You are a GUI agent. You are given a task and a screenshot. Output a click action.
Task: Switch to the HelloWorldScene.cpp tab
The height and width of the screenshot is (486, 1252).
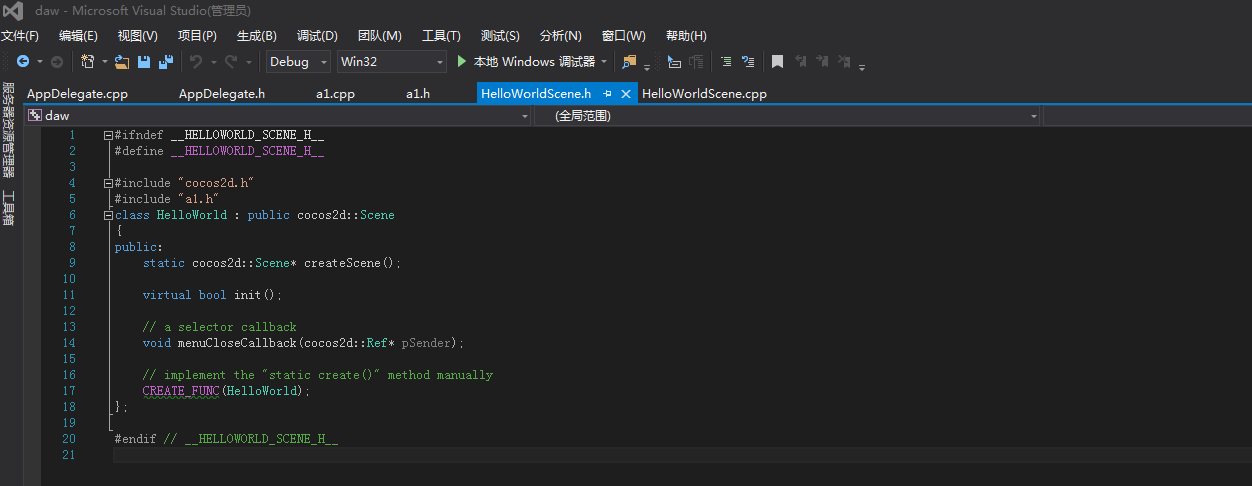(704, 94)
